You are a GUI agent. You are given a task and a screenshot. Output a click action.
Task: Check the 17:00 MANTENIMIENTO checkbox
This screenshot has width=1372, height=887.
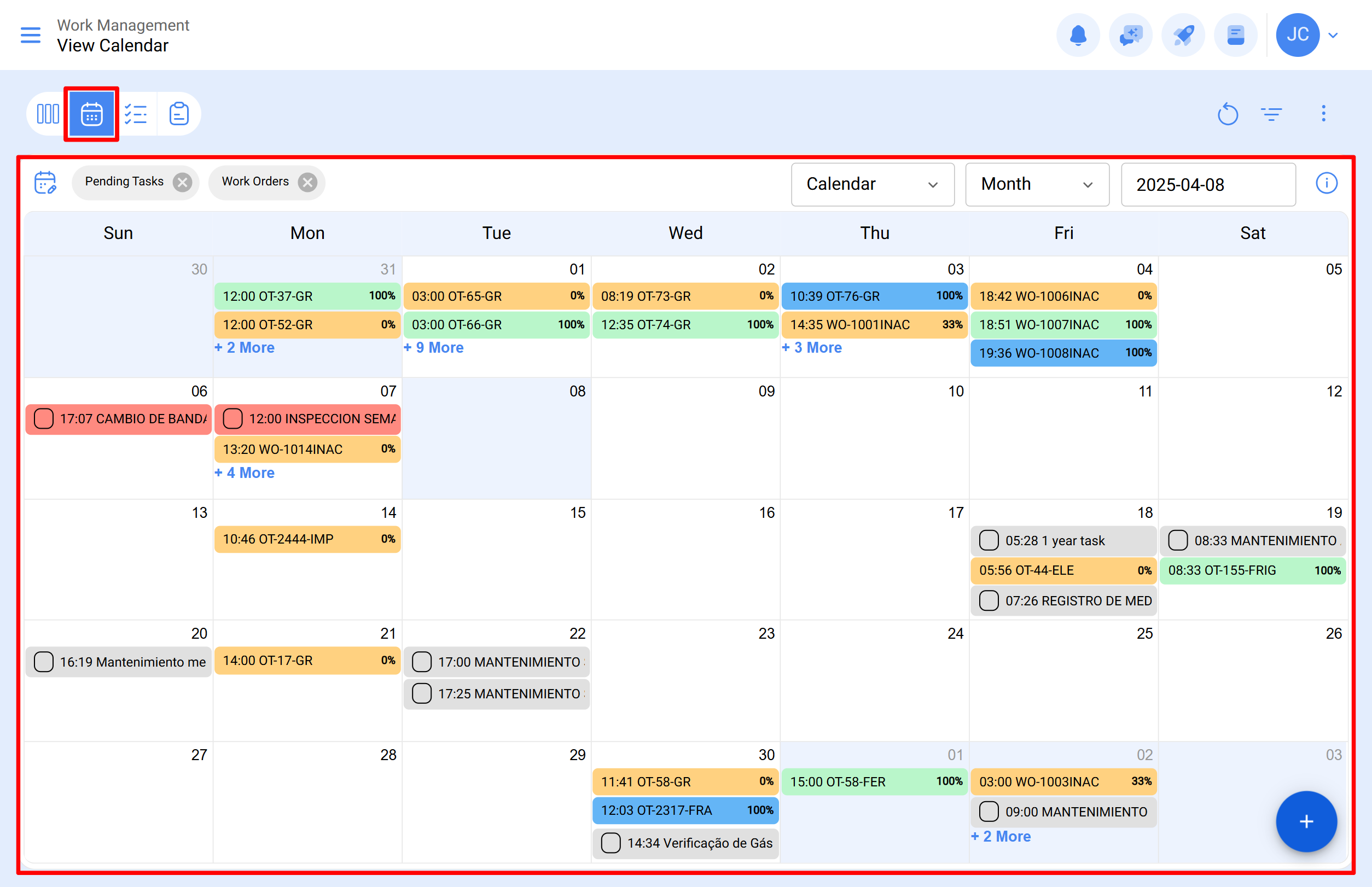coord(422,662)
